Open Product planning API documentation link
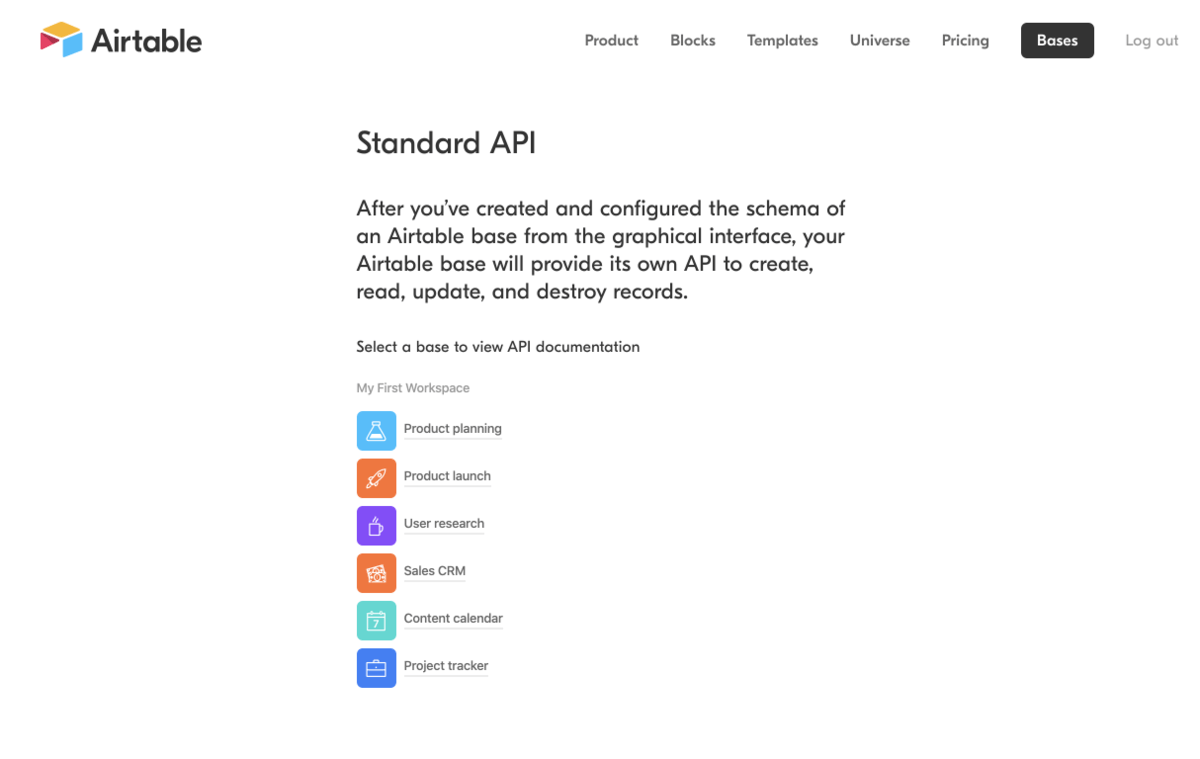This screenshot has width=1200, height=759. [453, 429]
